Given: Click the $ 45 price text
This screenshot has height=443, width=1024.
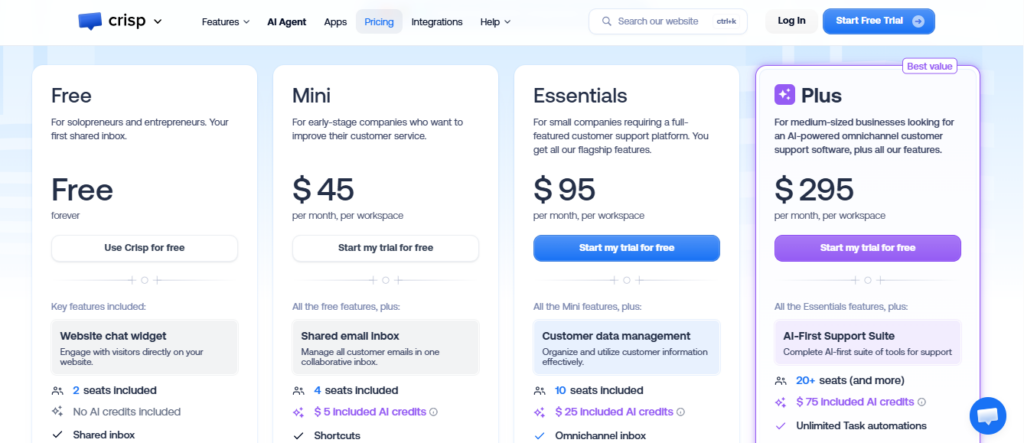Looking at the screenshot, I should click(x=323, y=189).
